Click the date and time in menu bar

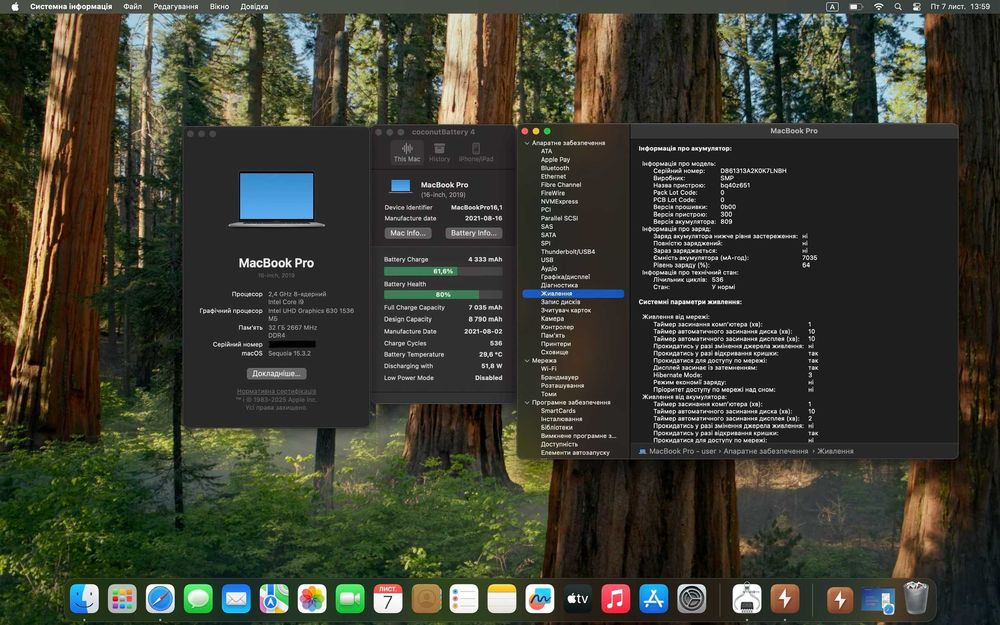pos(960,6)
